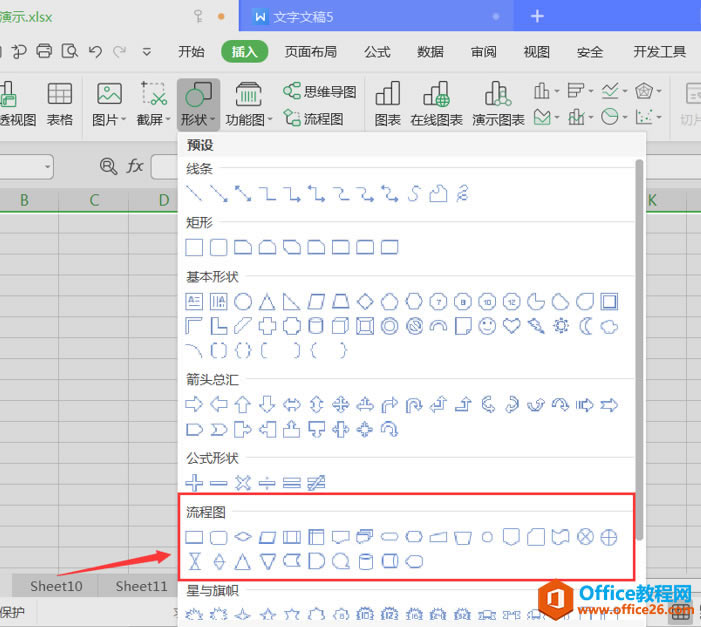Viewport: 701px width, 627px height.
Task: Click the undo icon
Action: click(x=95, y=52)
